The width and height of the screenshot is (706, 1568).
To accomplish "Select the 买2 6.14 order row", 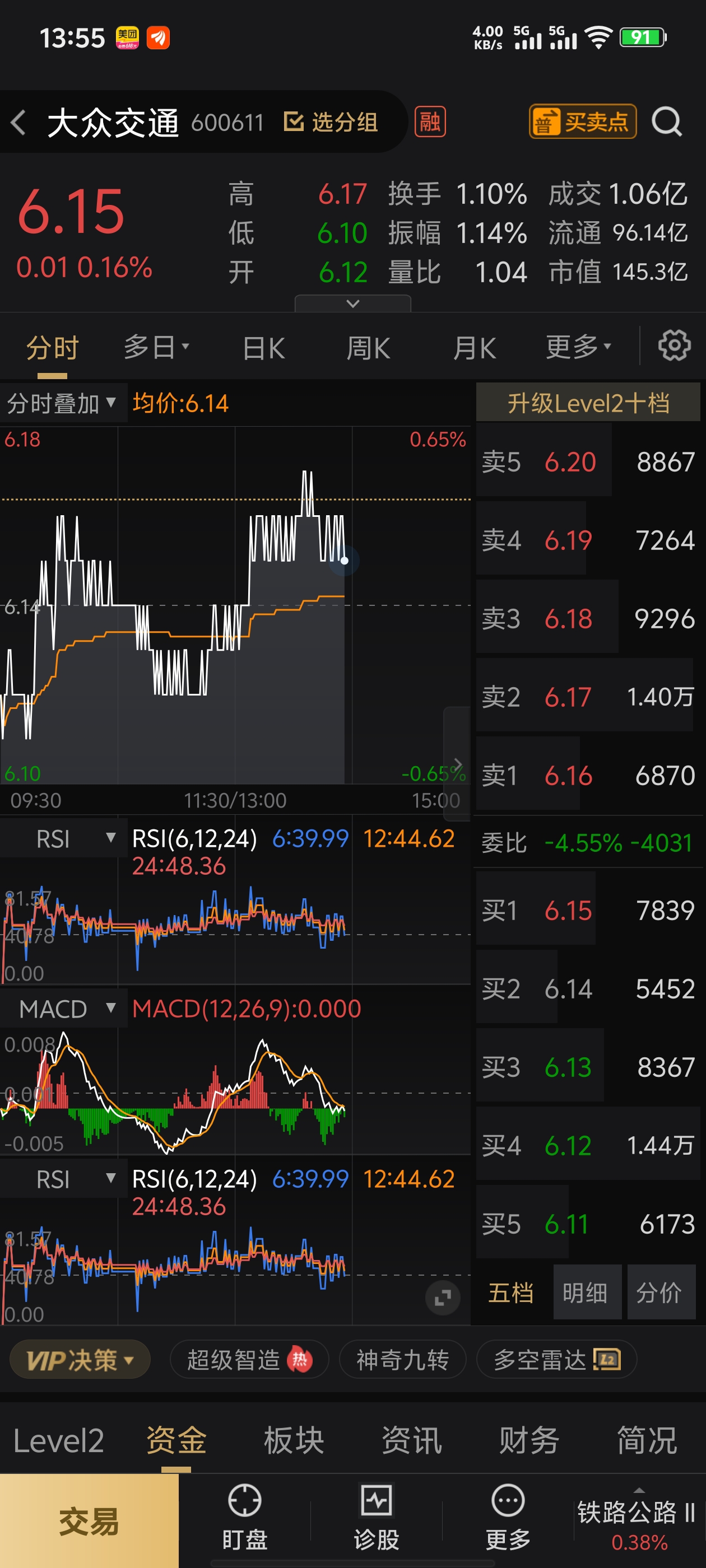I will click(x=588, y=988).
